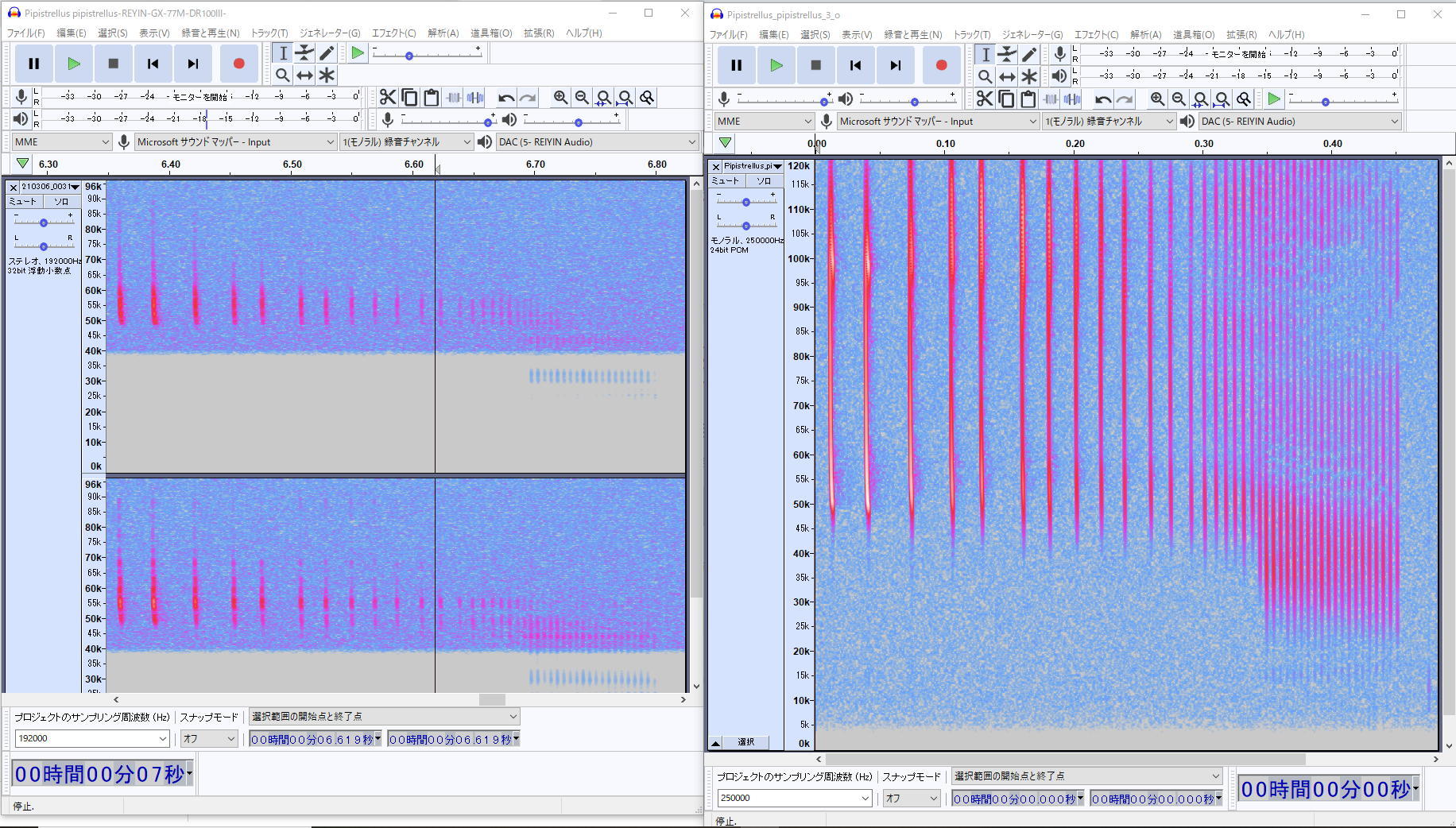
Task: Click Skip to Start in left window
Action: pos(153,64)
